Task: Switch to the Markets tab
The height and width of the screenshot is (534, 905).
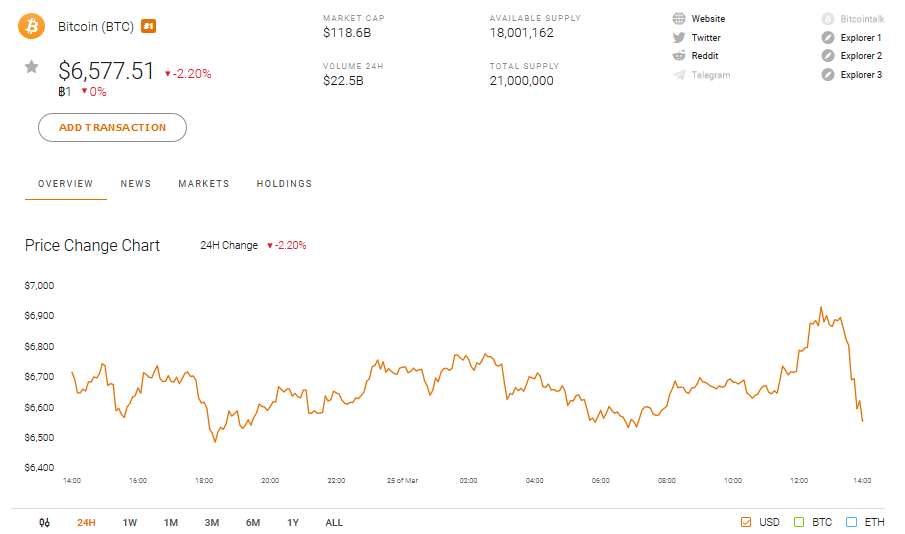Action: (204, 184)
